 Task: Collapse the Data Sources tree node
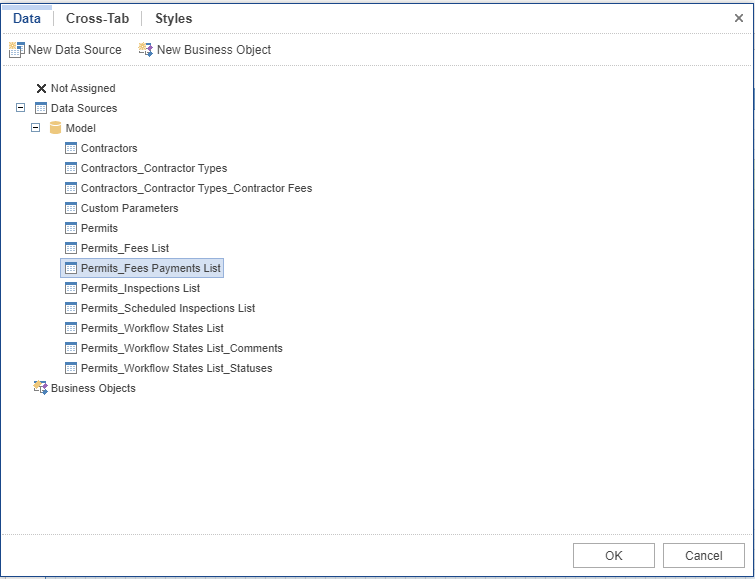(21, 107)
